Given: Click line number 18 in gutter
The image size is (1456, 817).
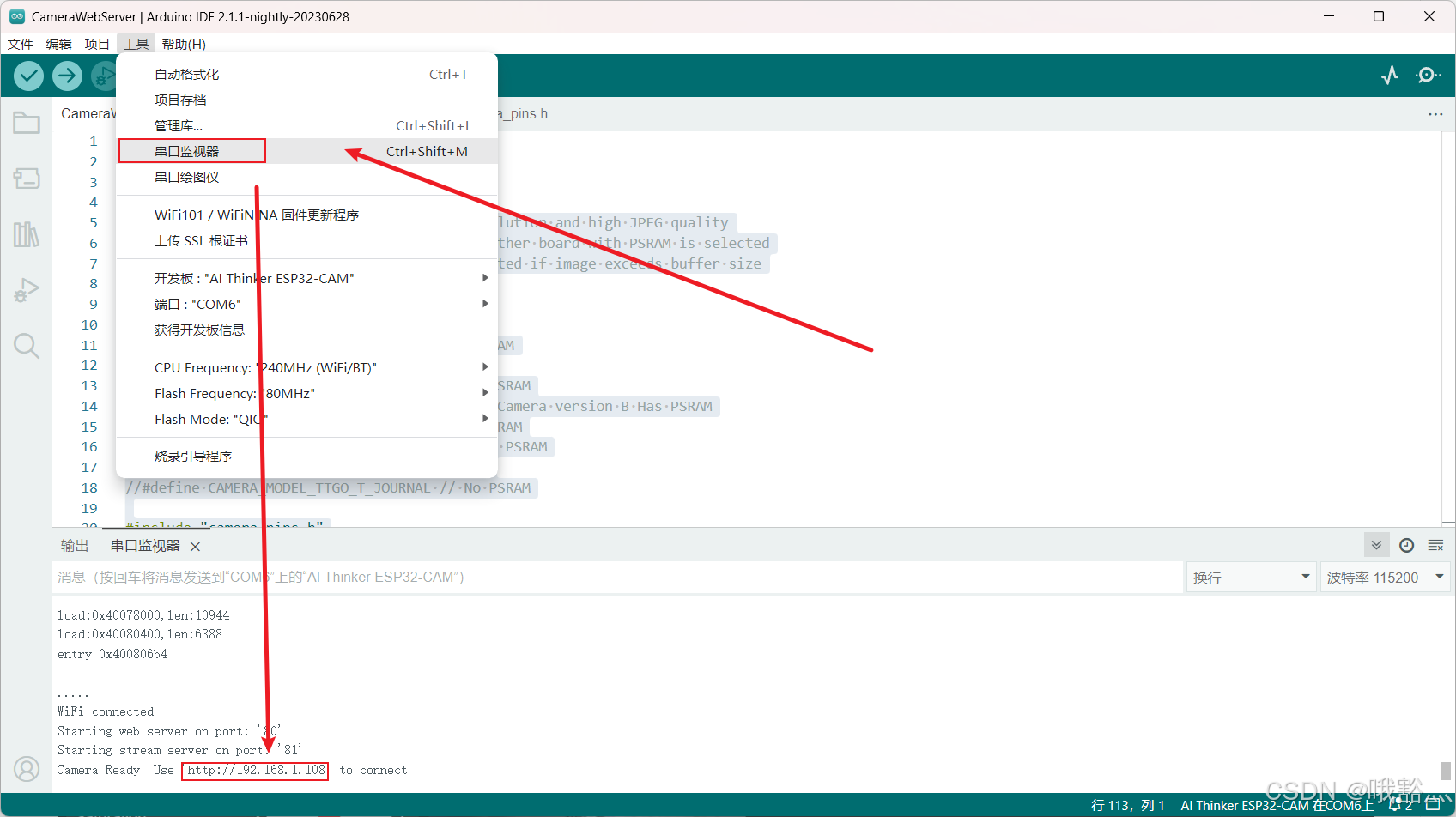Looking at the screenshot, I should coord(89,488).
